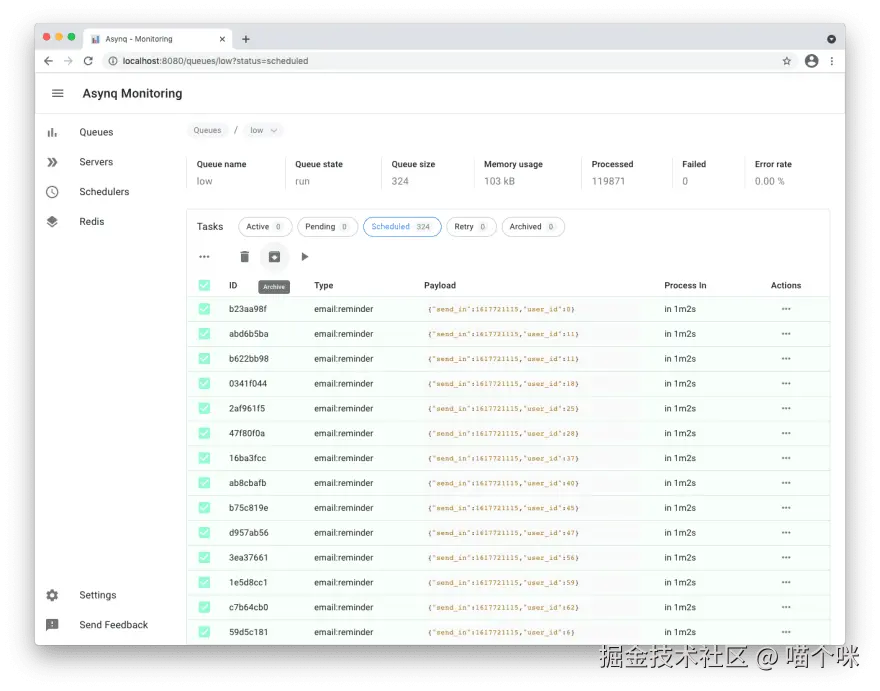This screenshot has height=691, width=880.
Task: Close the Asynq - Monitoring tab
Action: 222,39
